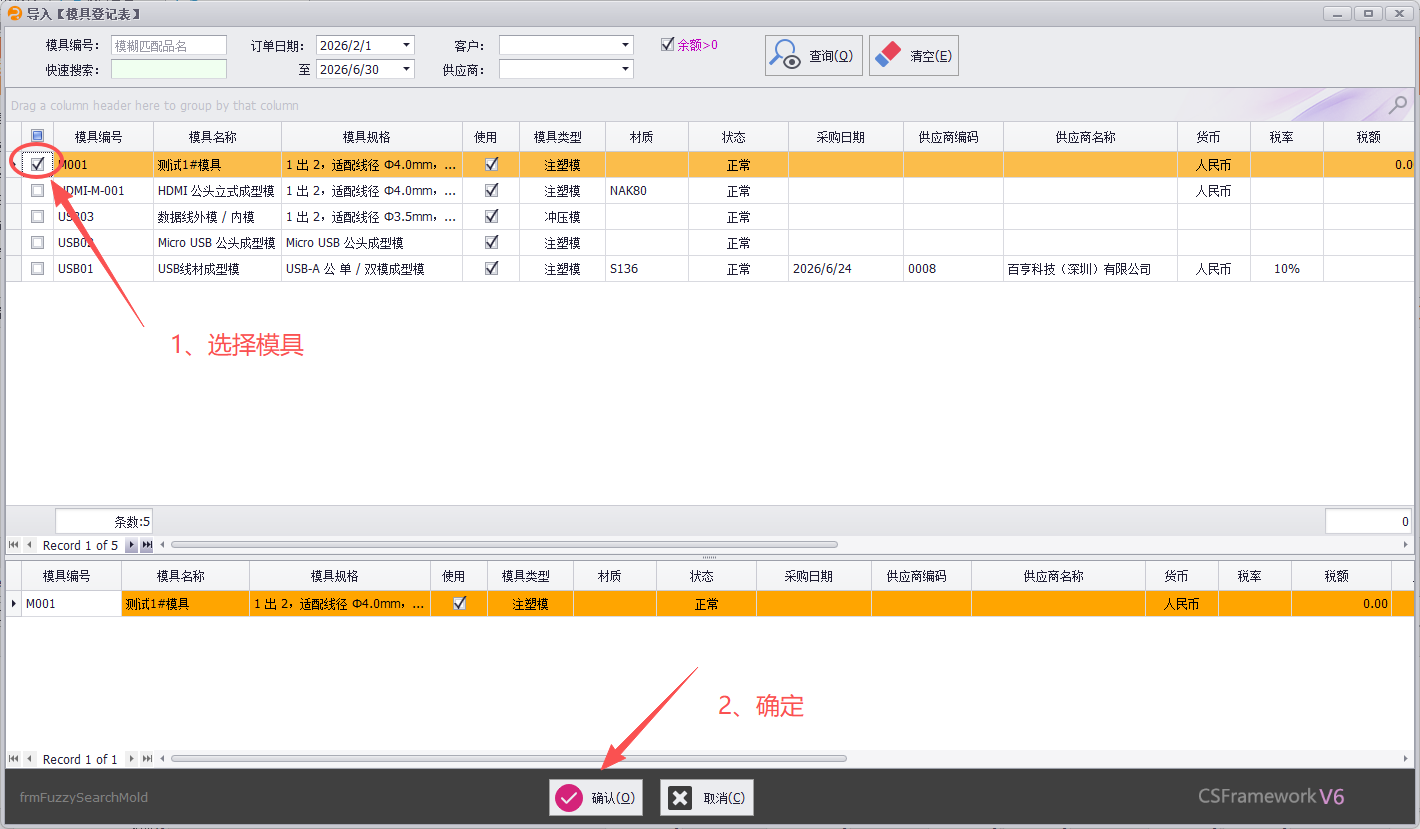Select 测试1#模具 cell in lower grid
Viewport: 1420px width, 829px height.
point(185,603)
